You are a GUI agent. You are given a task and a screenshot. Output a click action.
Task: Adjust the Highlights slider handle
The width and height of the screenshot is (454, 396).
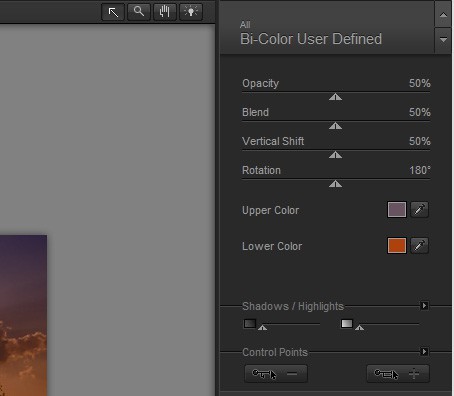(x=359, y=328)
